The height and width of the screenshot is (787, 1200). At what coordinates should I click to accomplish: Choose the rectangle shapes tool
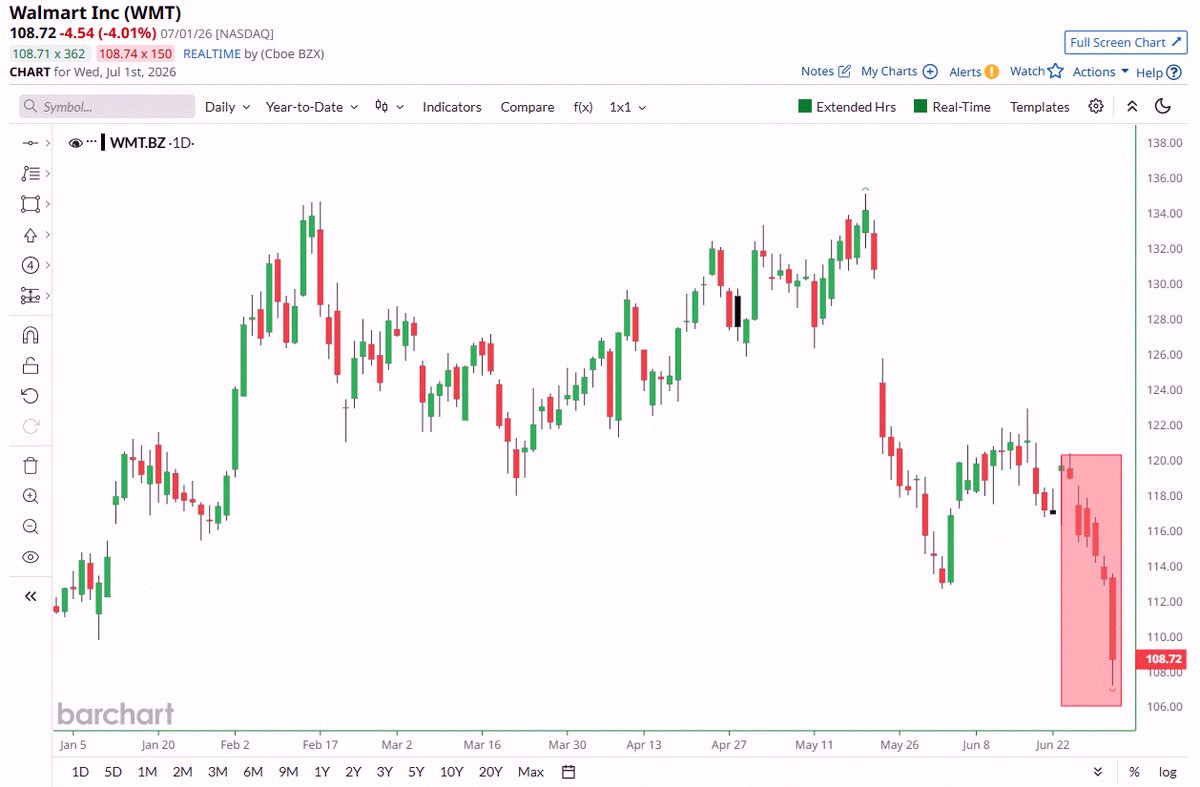pyautogui.click(x=30, y=204)
